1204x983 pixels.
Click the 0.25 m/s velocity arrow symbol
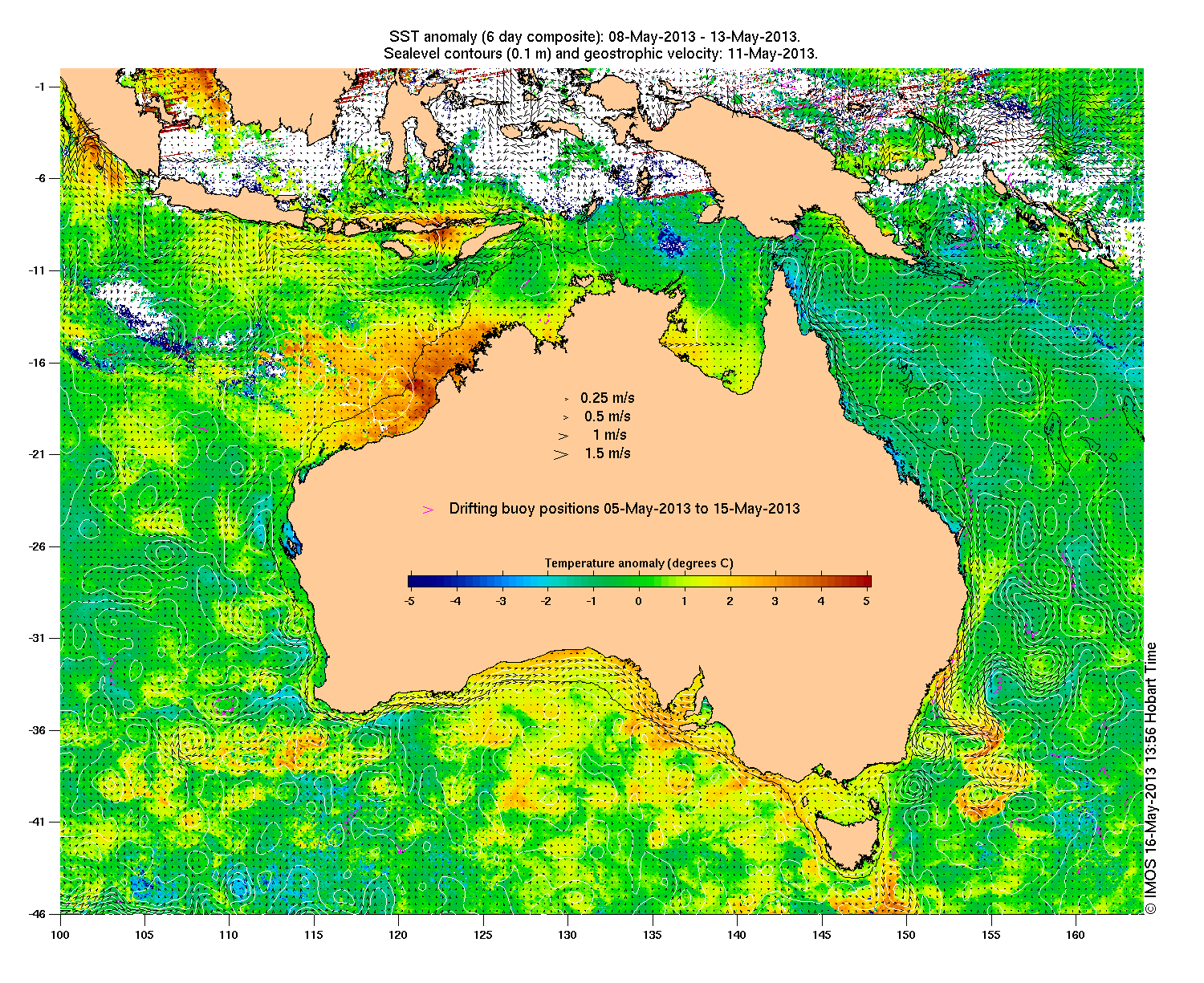click(567, 399)
